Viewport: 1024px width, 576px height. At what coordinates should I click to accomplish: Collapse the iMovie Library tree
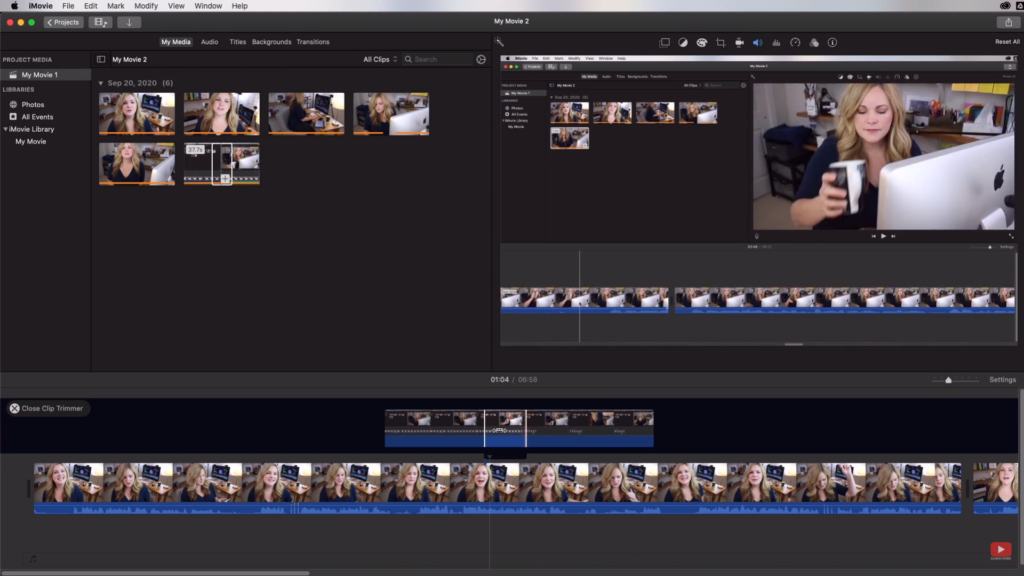click(x=5, y=129)
